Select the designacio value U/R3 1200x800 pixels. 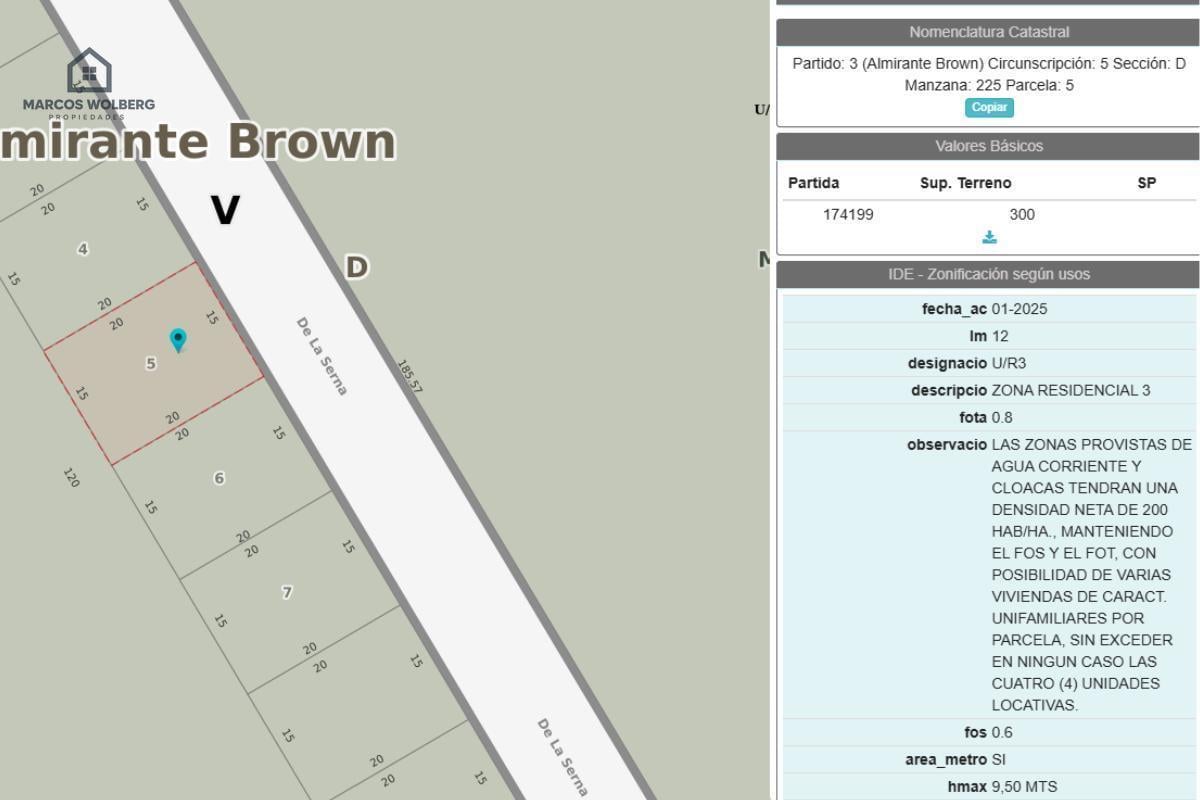click(1009, 363)
